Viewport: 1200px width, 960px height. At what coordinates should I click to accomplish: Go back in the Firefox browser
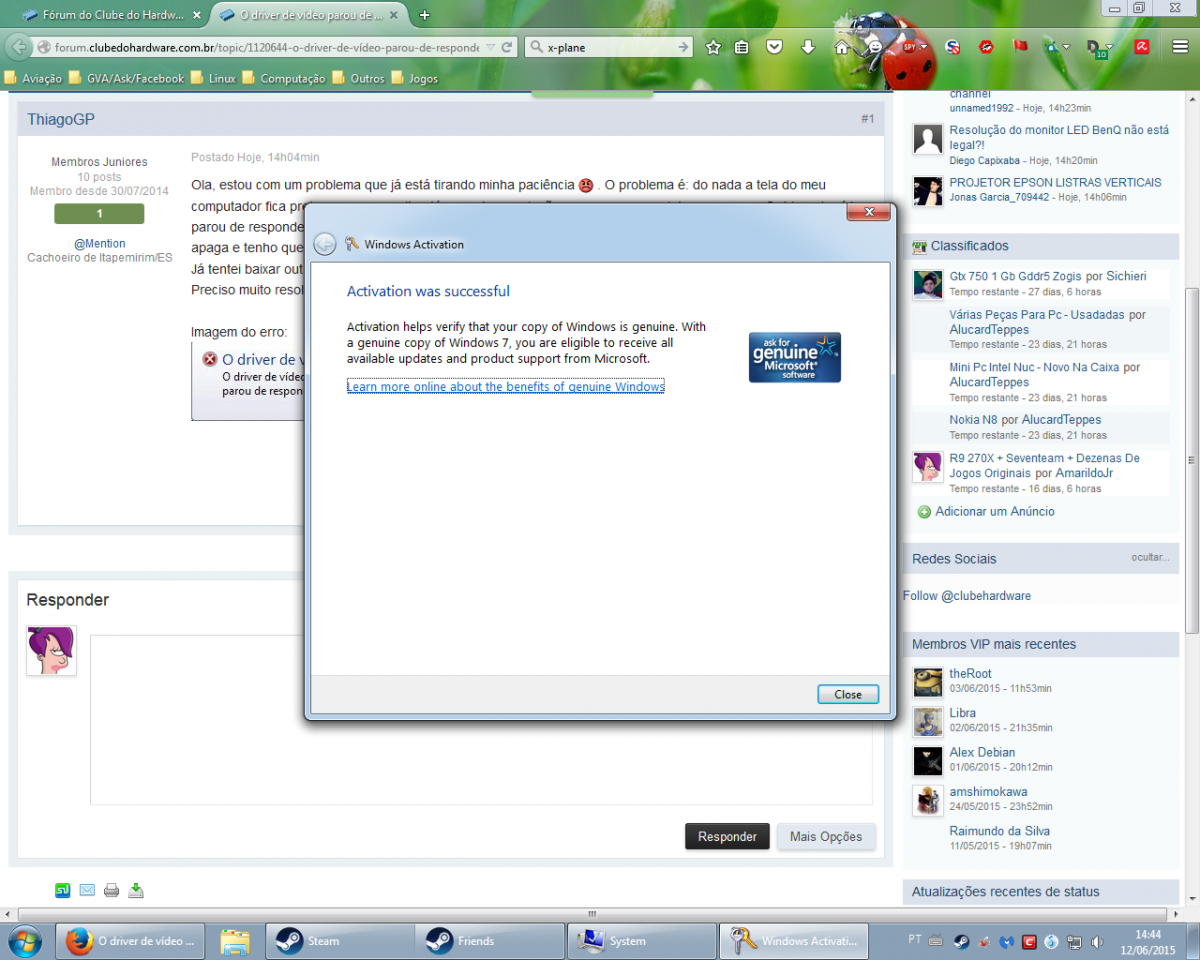click(x=19, y=47)
